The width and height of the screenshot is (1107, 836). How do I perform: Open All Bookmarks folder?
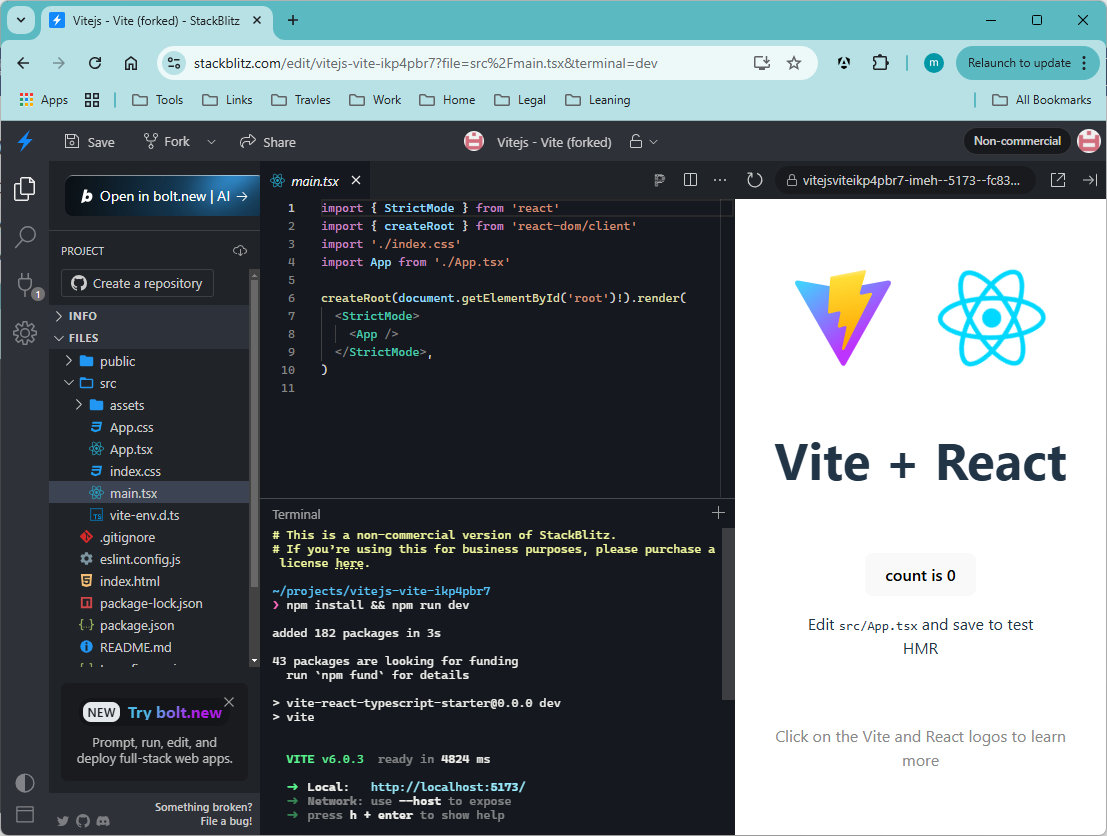(1042, 100)
